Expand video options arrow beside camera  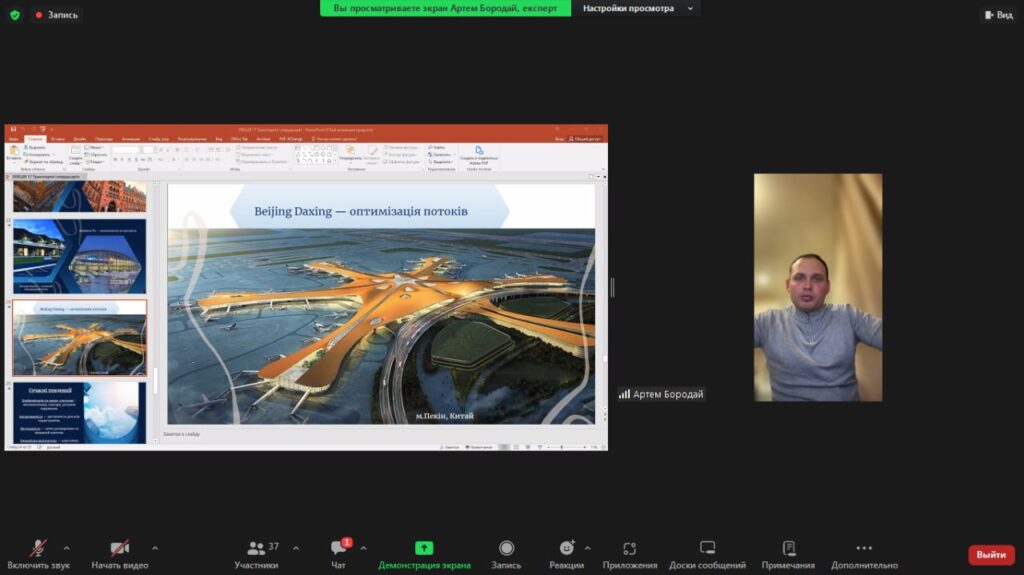(x=155, y=548)
